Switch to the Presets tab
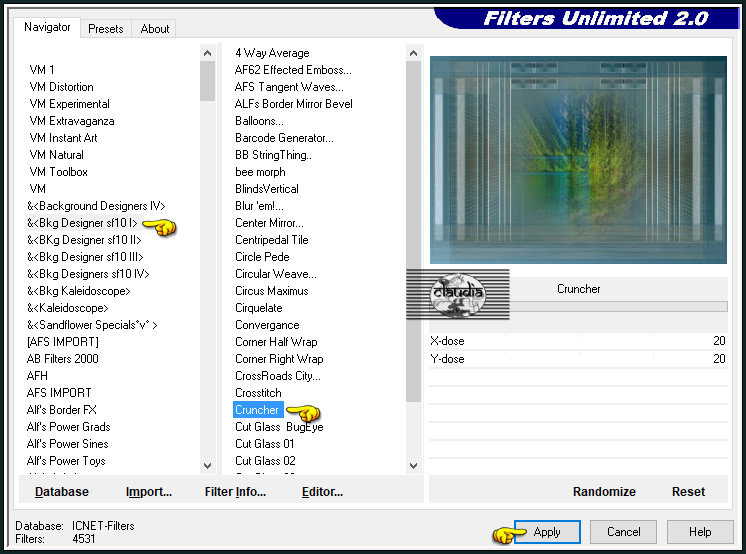The height and width of the screenshot is (554, 746). (106, 29)
